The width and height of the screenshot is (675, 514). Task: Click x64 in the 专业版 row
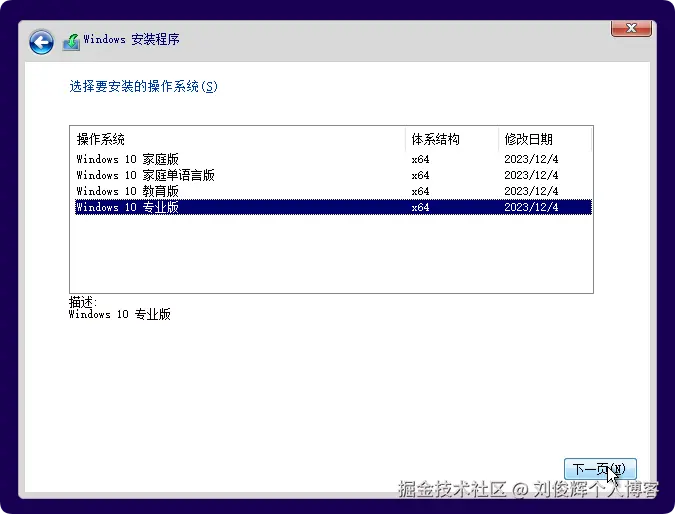pos(420,207)
